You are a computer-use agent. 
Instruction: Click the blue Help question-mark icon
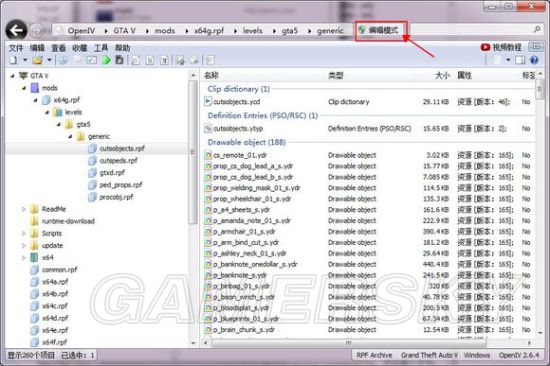tap(534, 60)
